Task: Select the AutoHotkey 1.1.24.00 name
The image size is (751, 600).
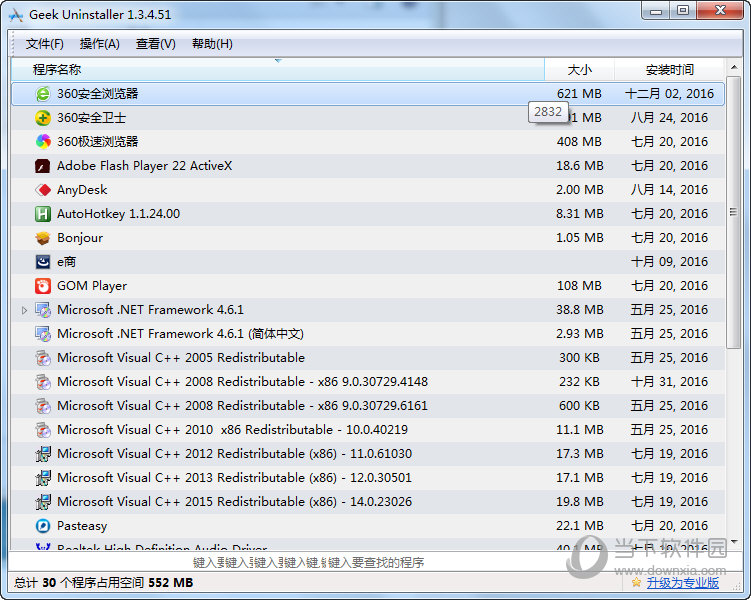Action: pyautogui.click(x=118, y=214)
